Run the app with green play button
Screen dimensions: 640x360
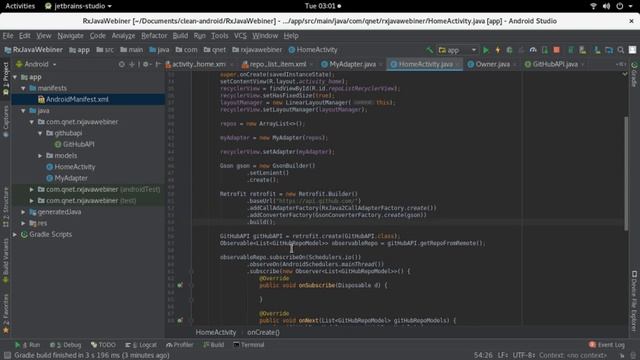486,50
